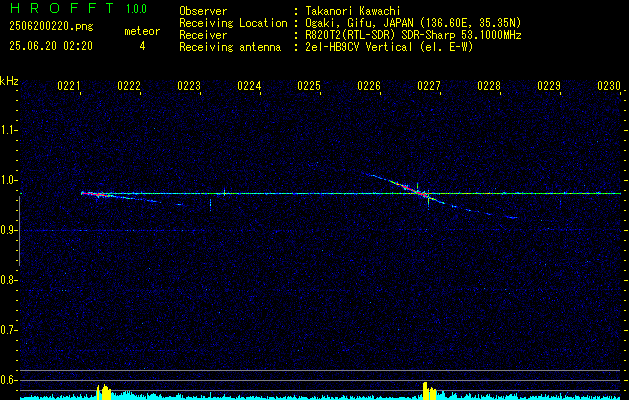Click the 0230 time marker
629x400 pixels.
pos(609,86)
